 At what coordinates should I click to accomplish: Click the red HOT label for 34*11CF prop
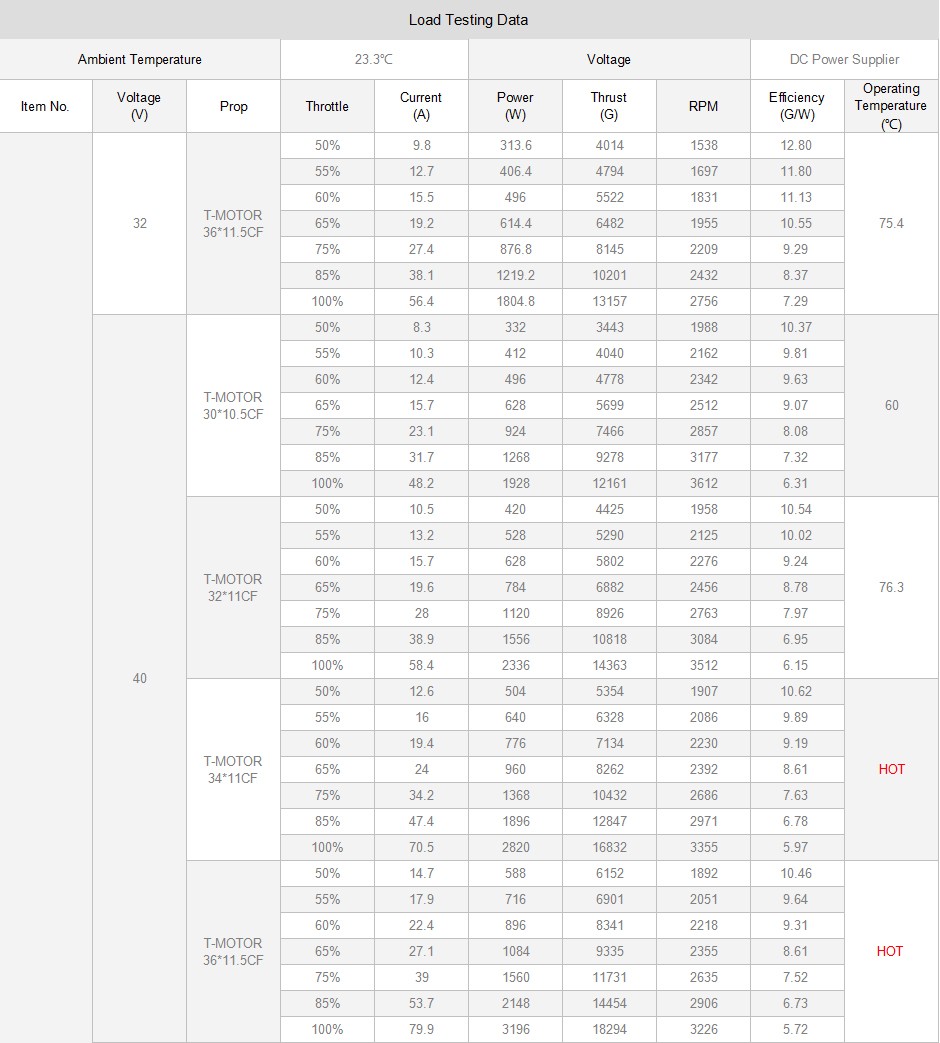click(x=891, y=769)
